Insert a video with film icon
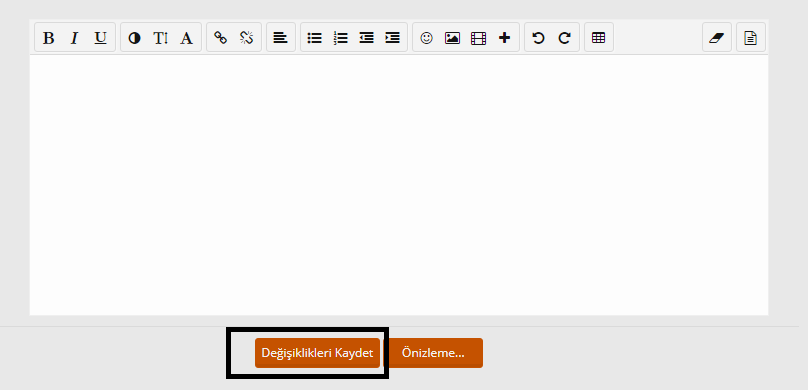The width and height of the screenshot is (808, 390). click(479, 38)
